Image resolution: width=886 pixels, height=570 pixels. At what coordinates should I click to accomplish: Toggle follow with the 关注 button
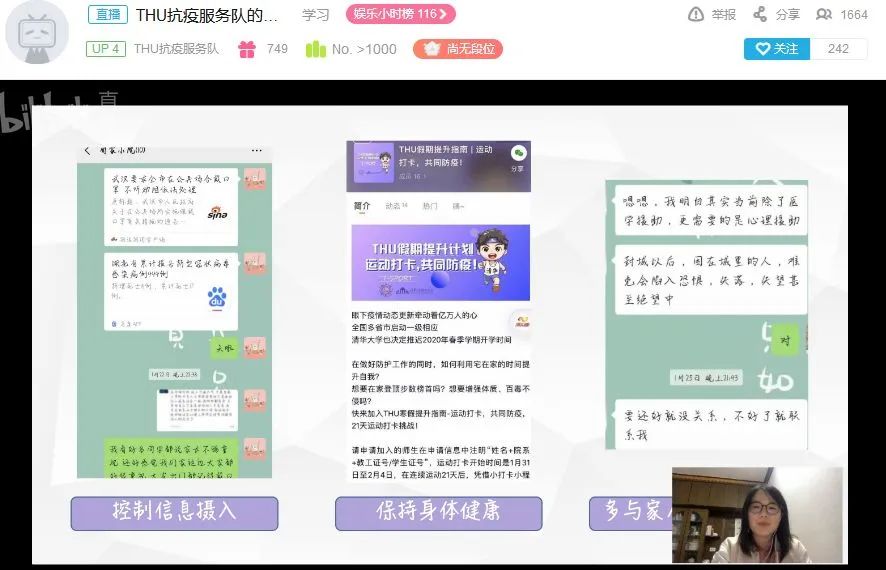(776, 48)
